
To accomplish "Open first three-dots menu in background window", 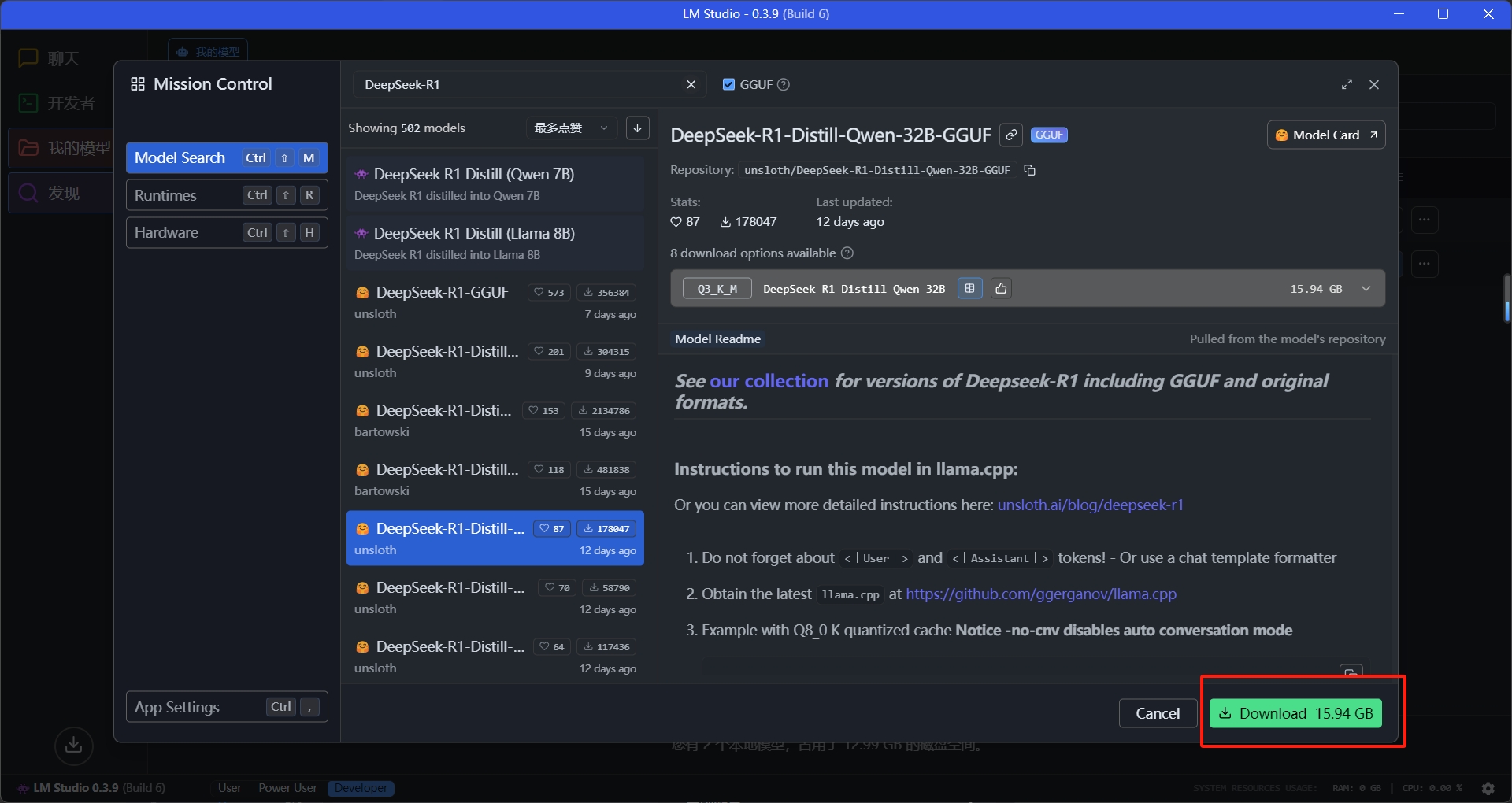I will [x=1425, y=220].
